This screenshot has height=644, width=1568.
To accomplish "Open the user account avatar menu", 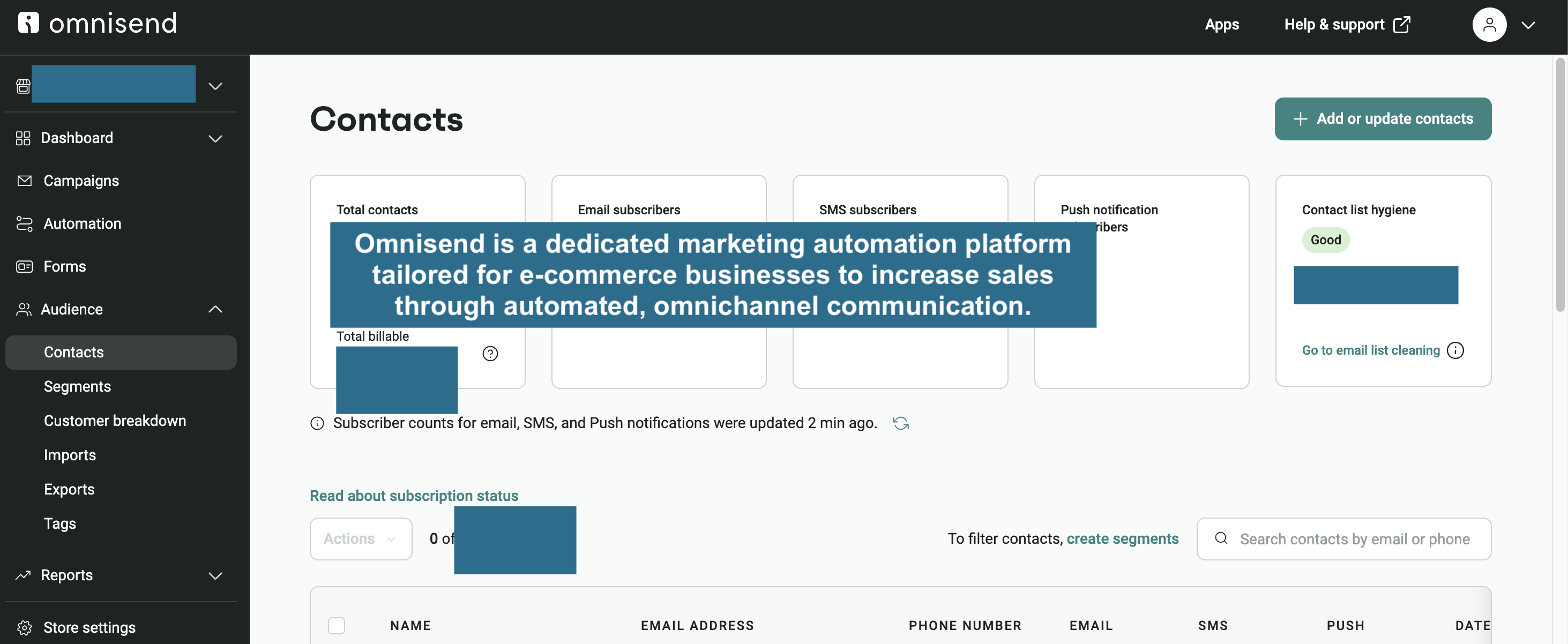I will (x=1489, y=24).
